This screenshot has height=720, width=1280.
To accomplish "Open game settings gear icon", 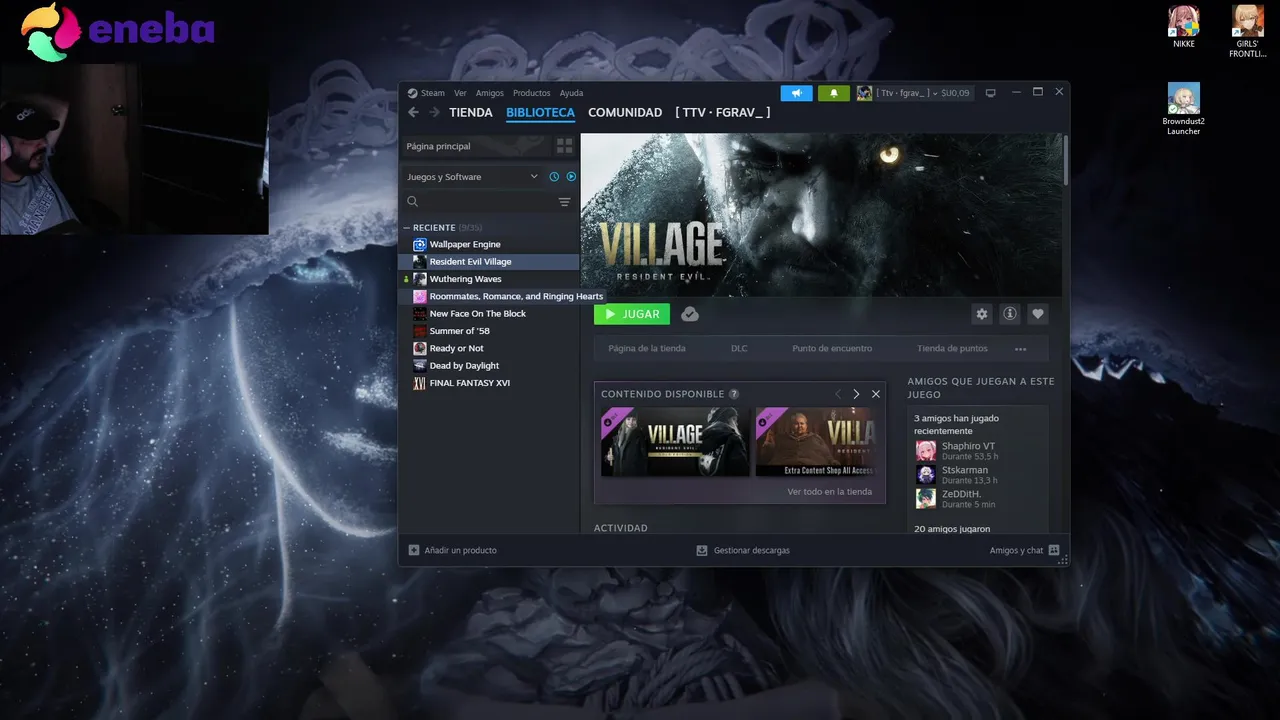I will pyautogui.click(x=982, y=314).
